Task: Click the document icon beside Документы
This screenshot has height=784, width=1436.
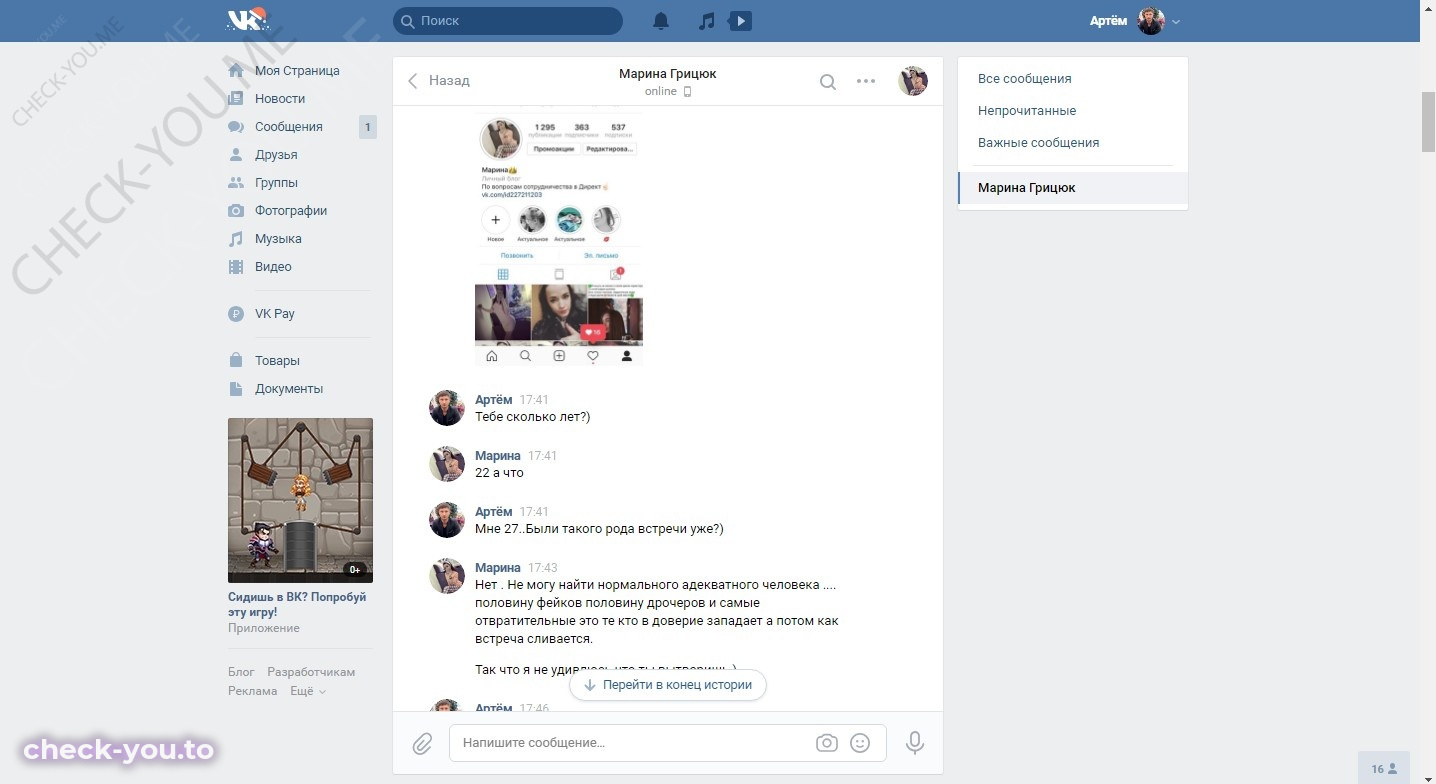Action: pos(236,389)
